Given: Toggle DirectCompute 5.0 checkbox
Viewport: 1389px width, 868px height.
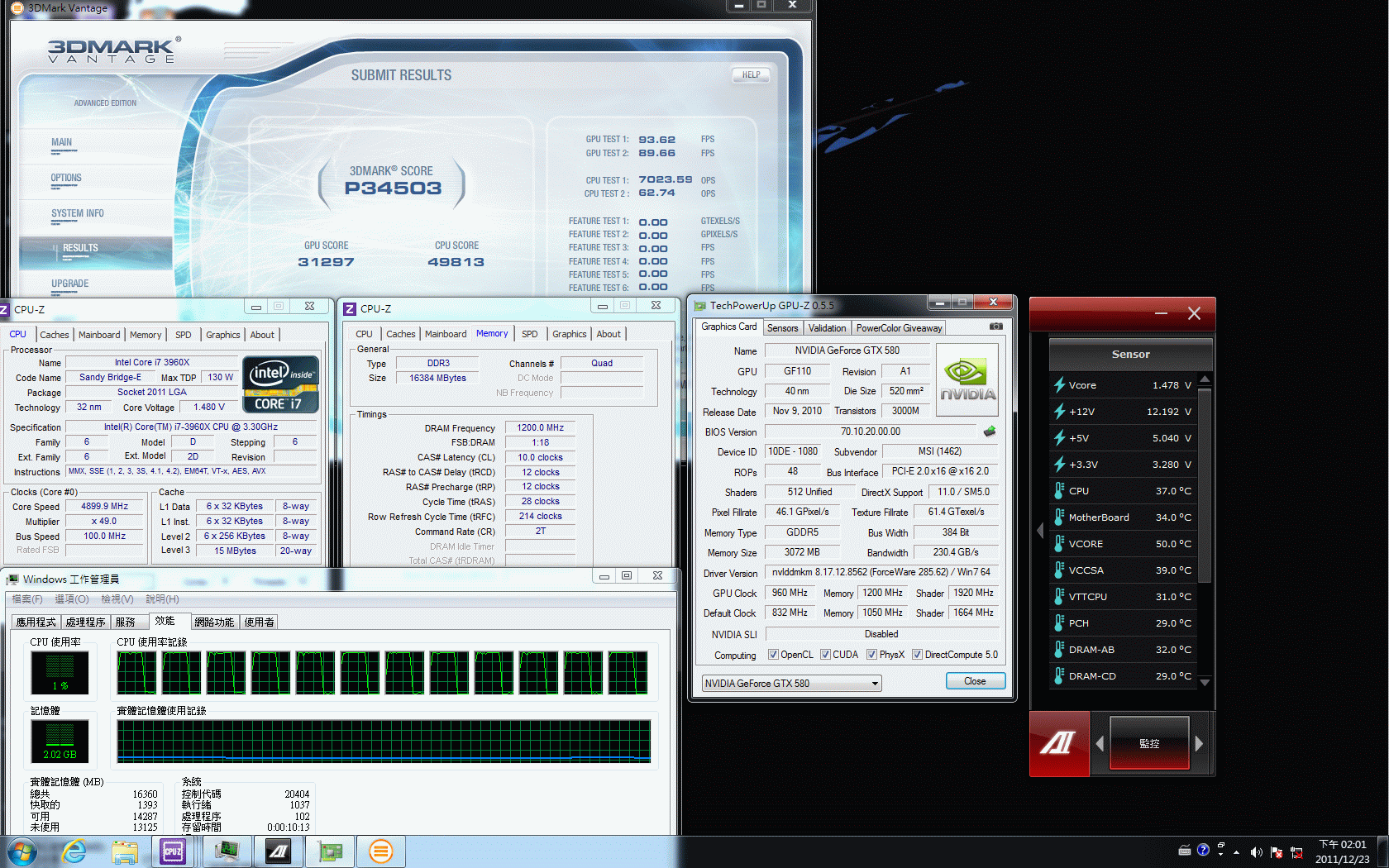Looking at the screenshot, I should coord(917,655).
